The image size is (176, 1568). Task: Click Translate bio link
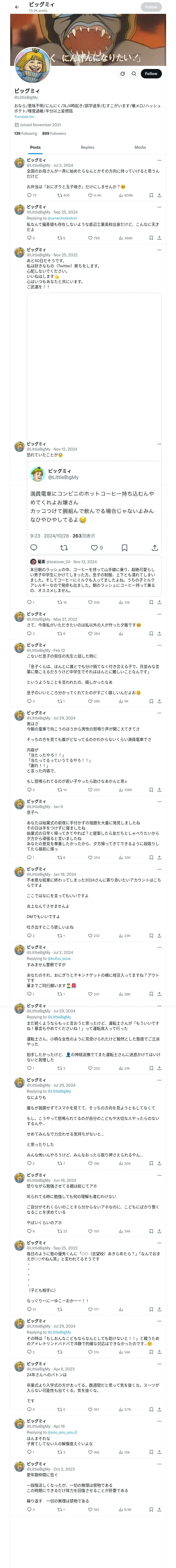click(24, 117)
